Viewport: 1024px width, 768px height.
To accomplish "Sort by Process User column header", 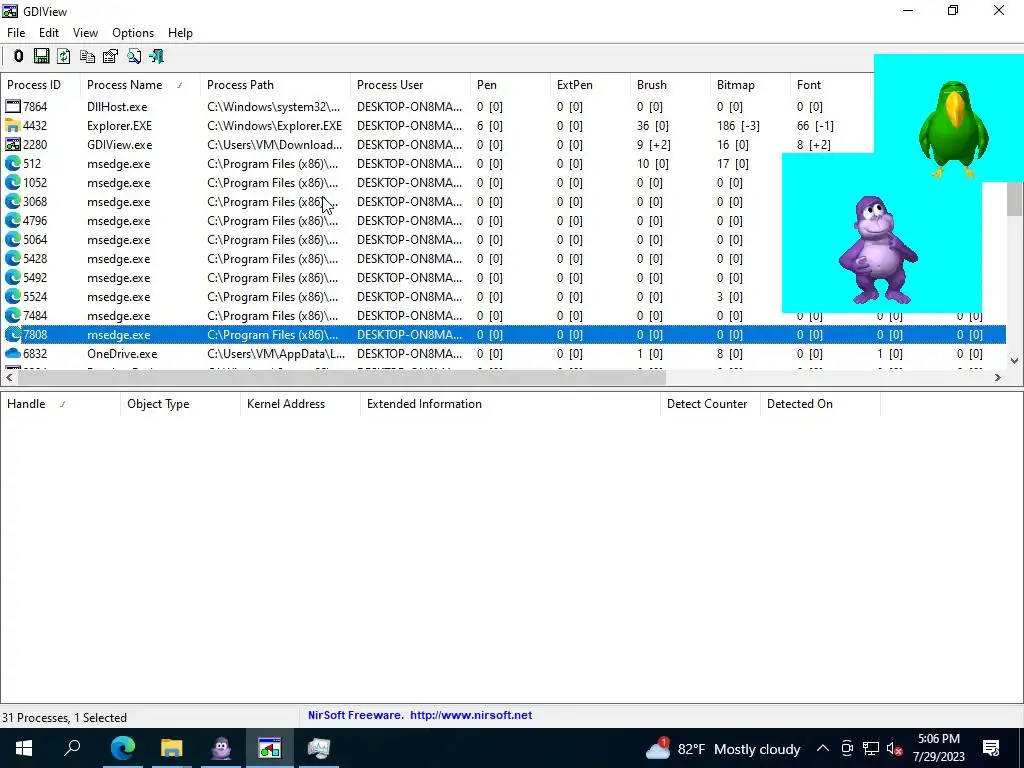I will 410,85.
